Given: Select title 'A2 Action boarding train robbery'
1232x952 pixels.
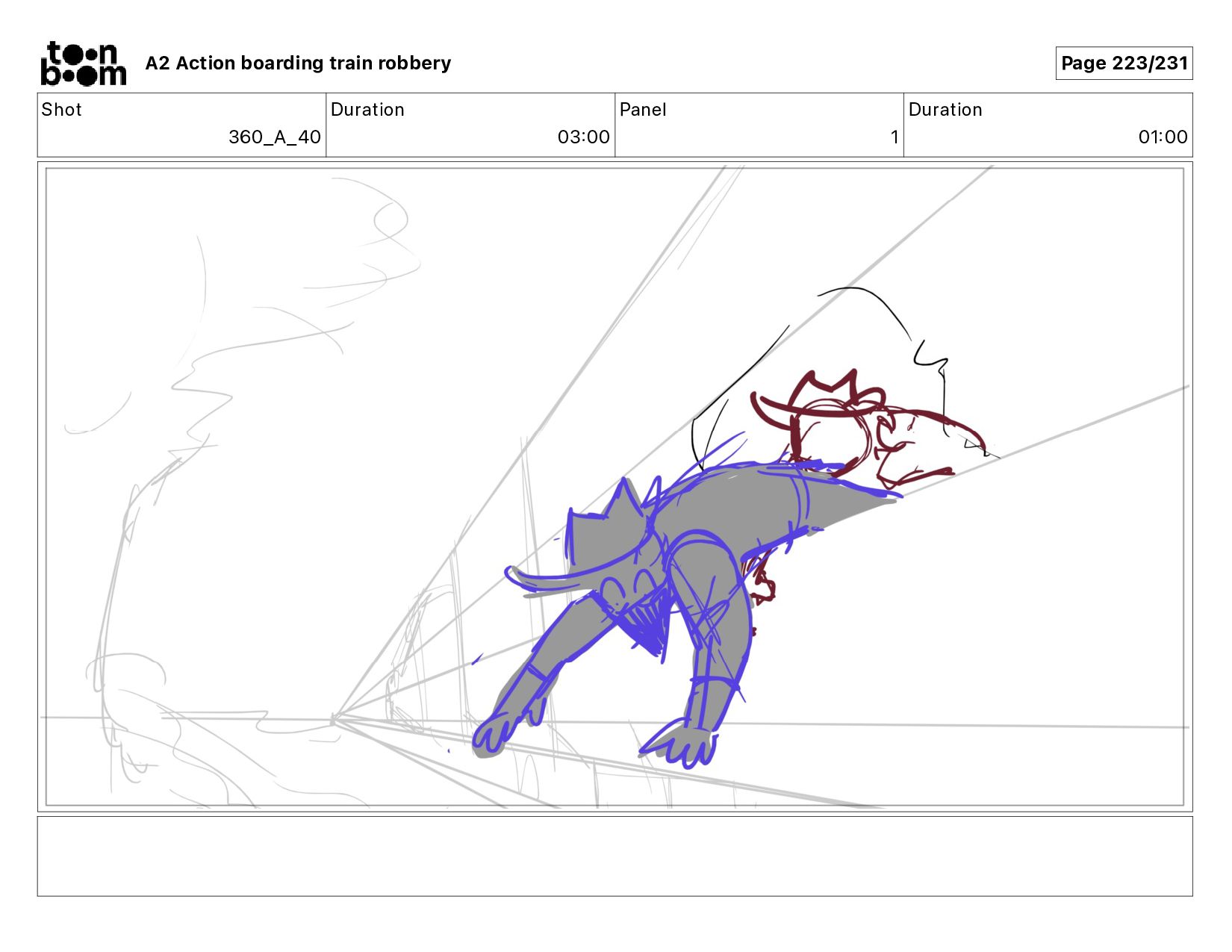Looking at the screenshot, I should pyautogui.click(x=298, y=63).
